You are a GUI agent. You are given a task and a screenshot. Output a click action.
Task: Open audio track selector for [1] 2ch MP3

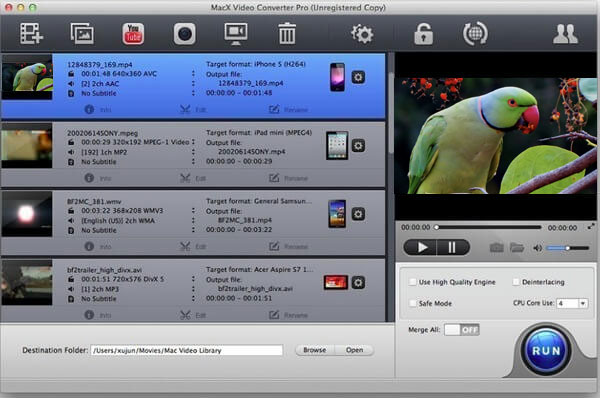click(x=193, y=289)
